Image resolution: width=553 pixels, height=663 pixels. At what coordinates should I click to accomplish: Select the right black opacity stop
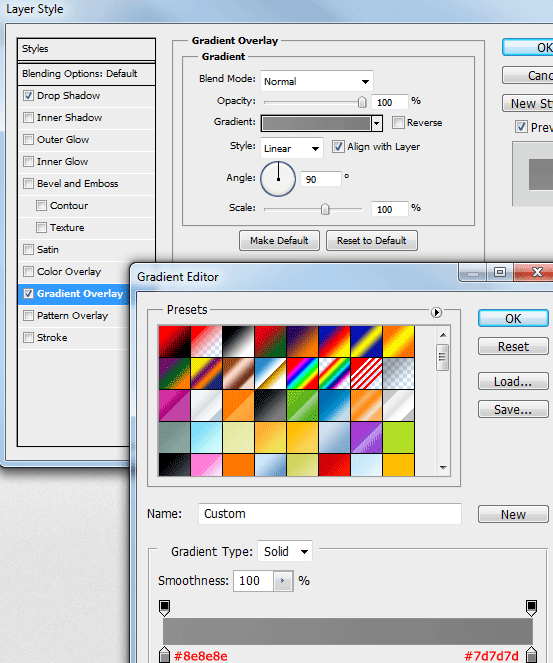531,608
